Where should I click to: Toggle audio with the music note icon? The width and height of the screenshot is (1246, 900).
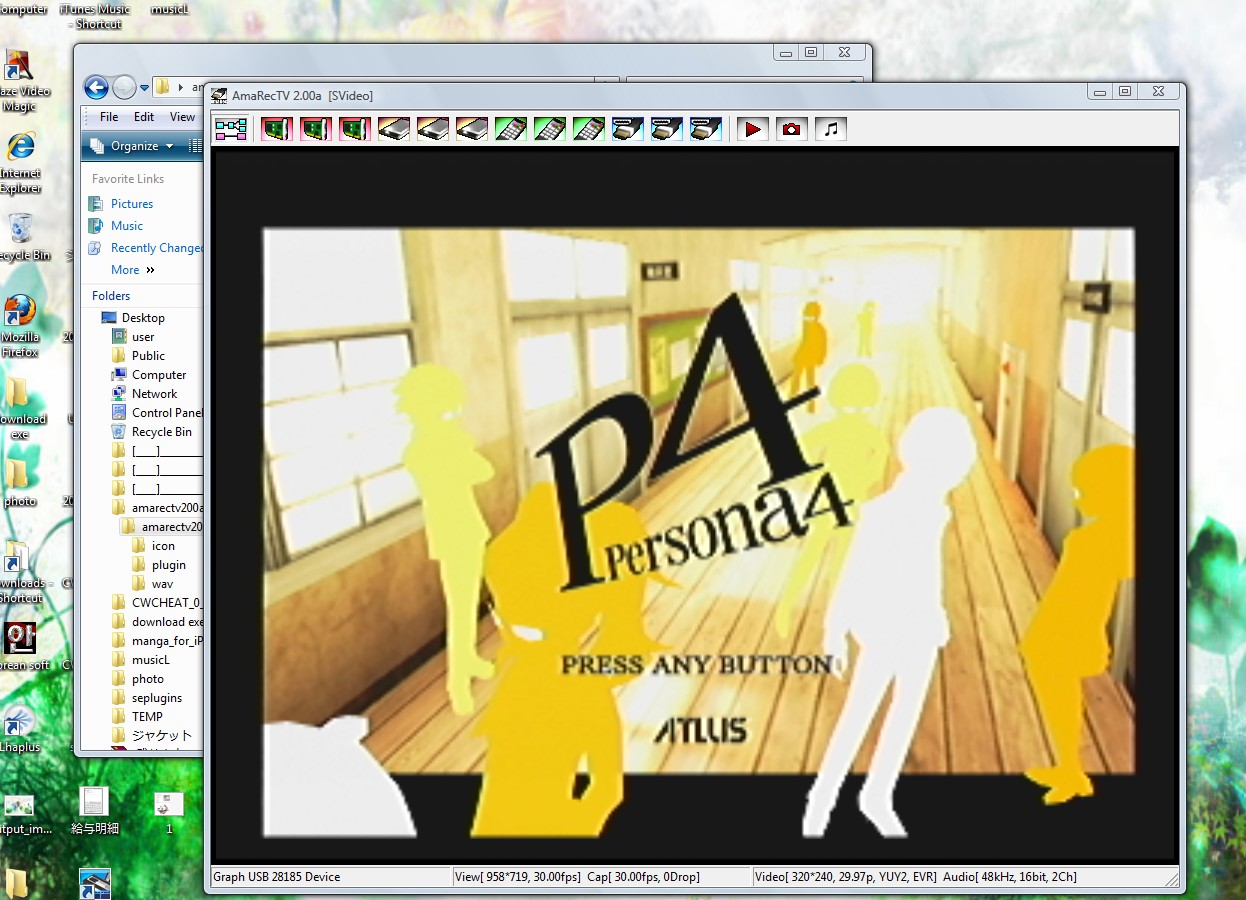831,129
